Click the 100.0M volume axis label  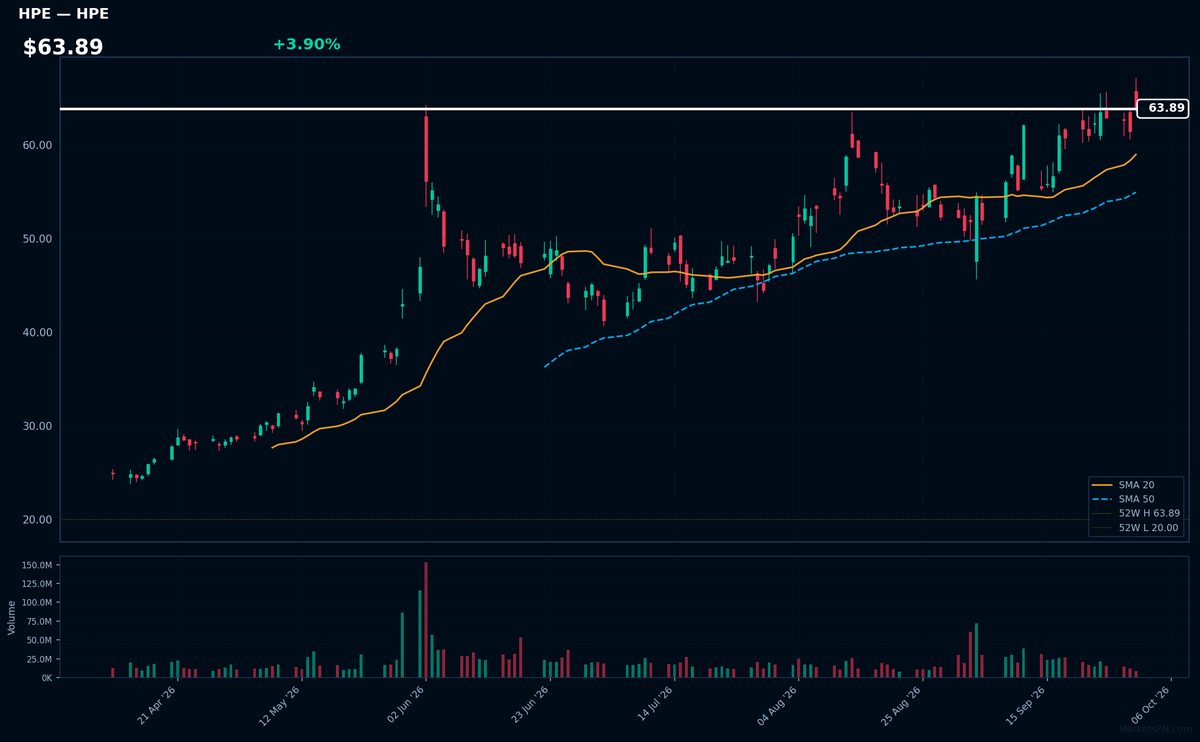point(37,603)
